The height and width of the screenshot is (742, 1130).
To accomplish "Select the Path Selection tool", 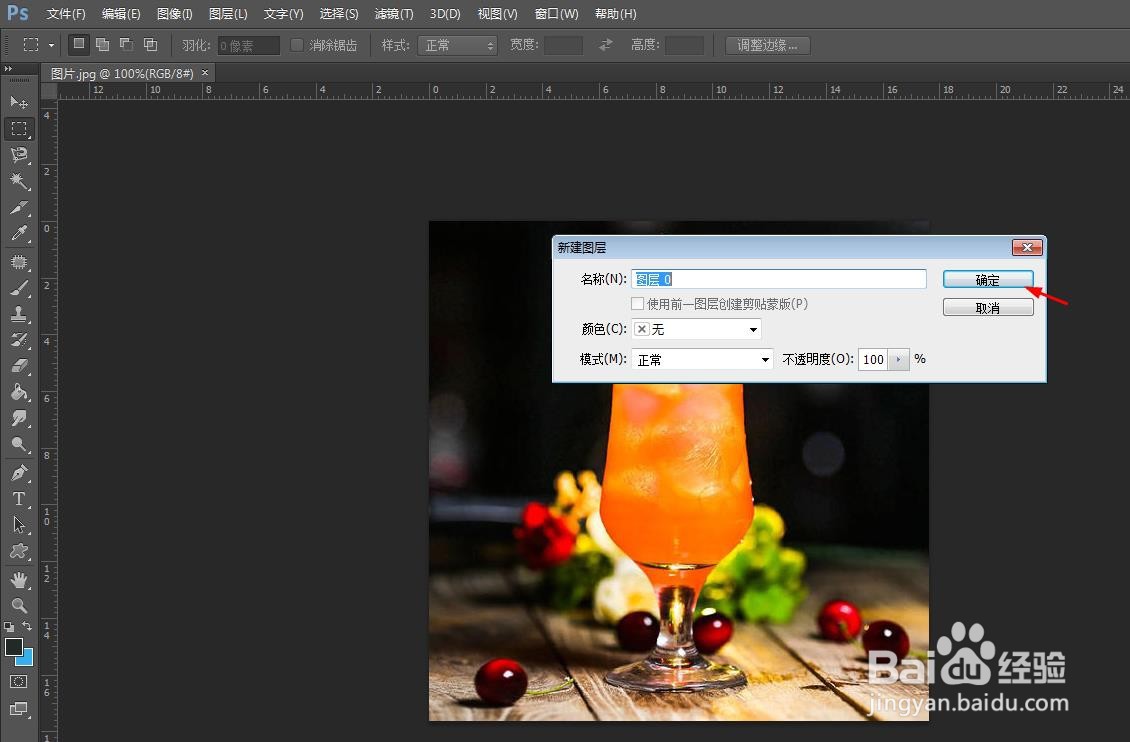I will tap(19, 525).
